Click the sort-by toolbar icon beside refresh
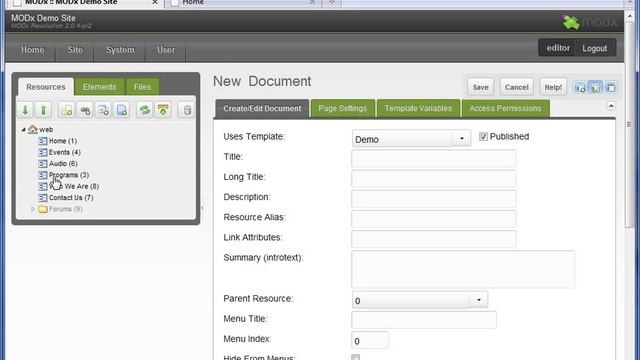 point(163,110)
